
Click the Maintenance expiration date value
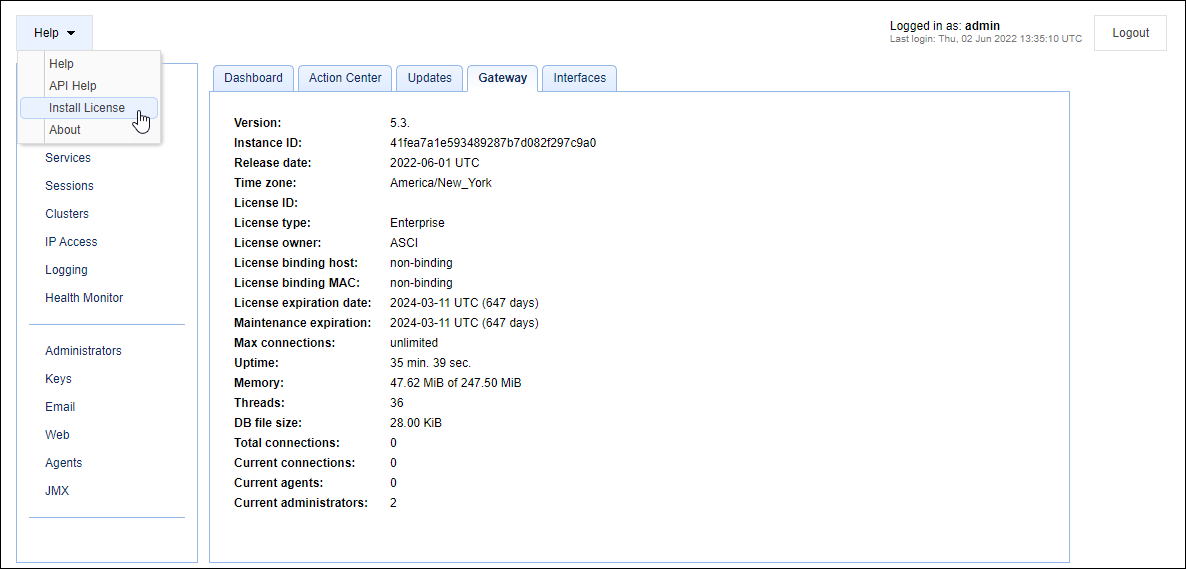[x=464, y=323]
